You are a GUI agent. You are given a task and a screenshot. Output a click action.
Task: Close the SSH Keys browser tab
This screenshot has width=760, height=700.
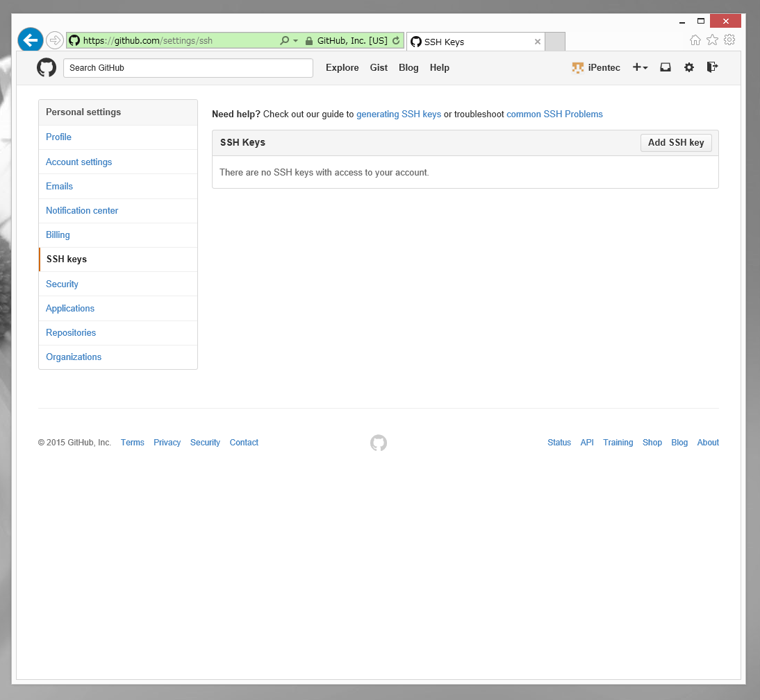537,42
